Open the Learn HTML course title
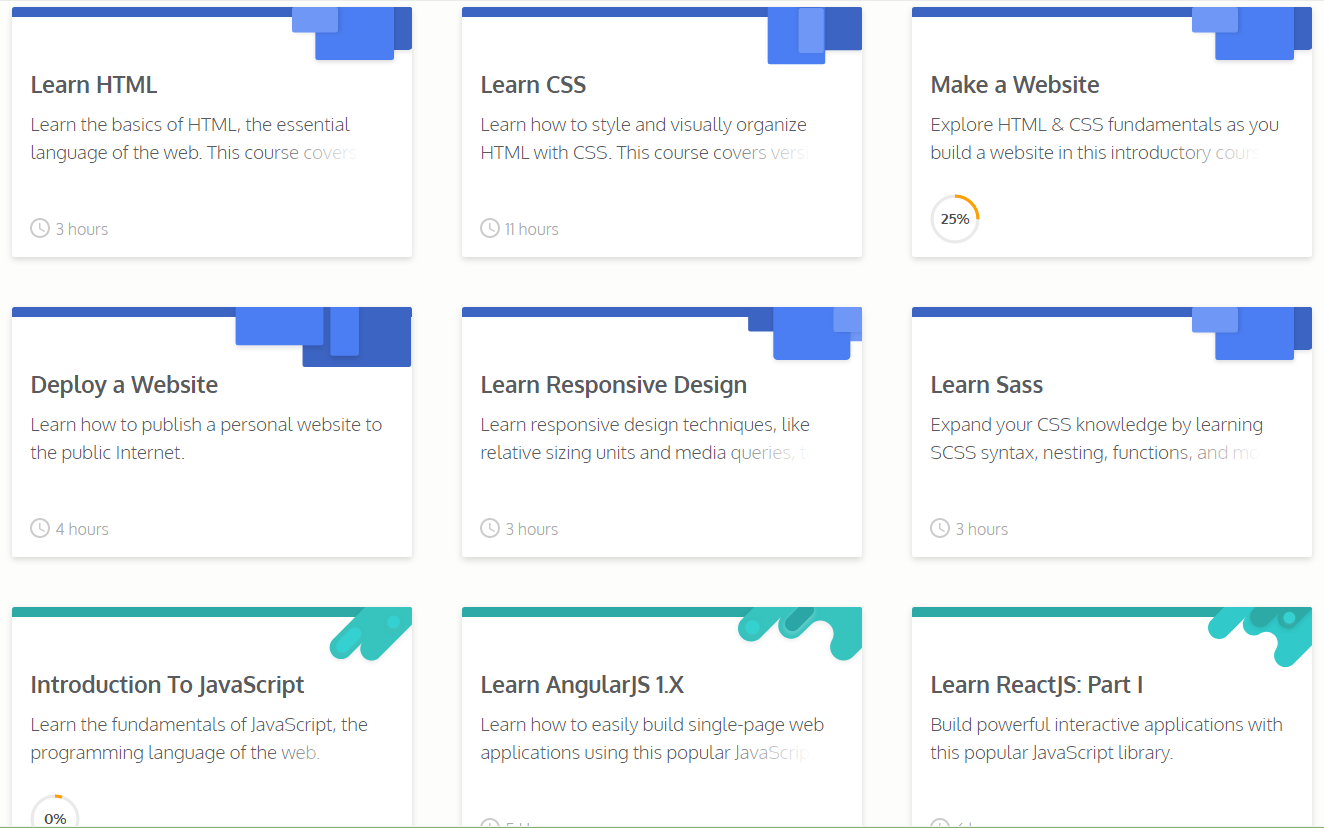Viewport: 1324px width, 828px height. [94, 85]
